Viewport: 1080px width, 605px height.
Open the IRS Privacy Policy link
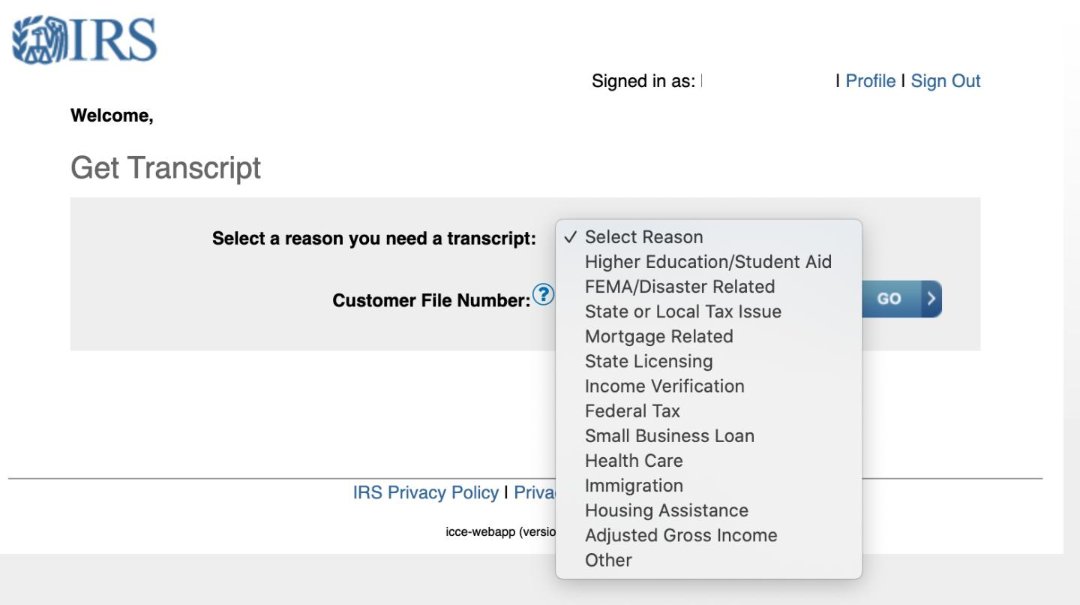(425, 493)
